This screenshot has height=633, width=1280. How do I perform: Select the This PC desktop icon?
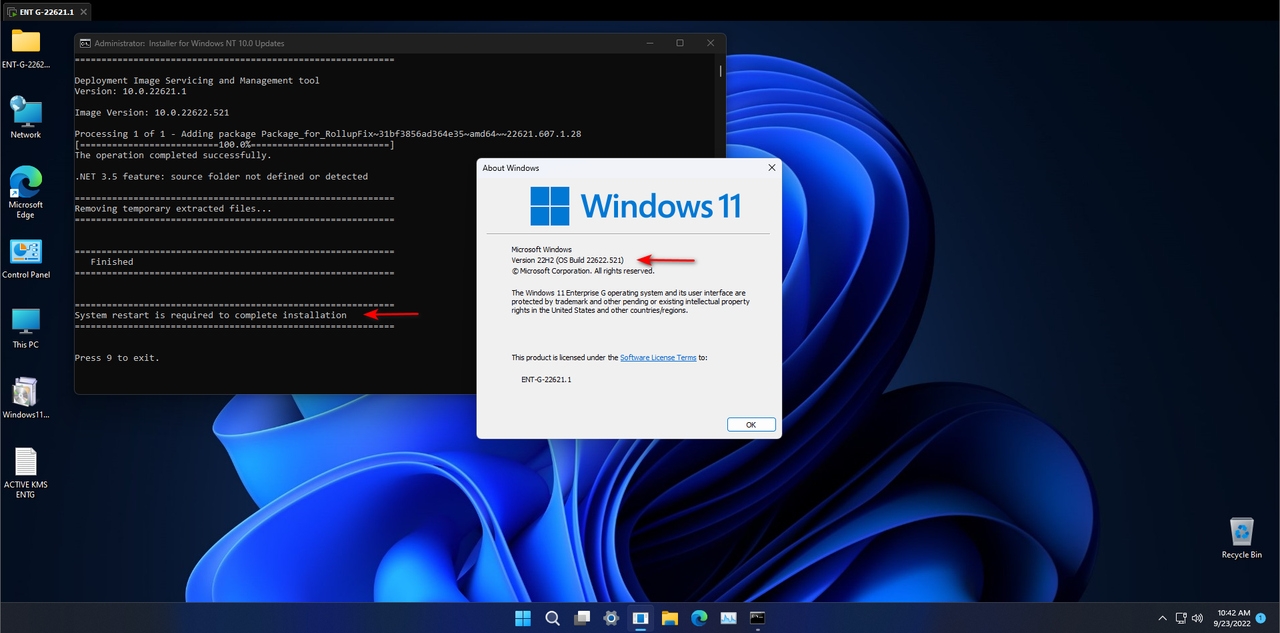click(26, 328)
